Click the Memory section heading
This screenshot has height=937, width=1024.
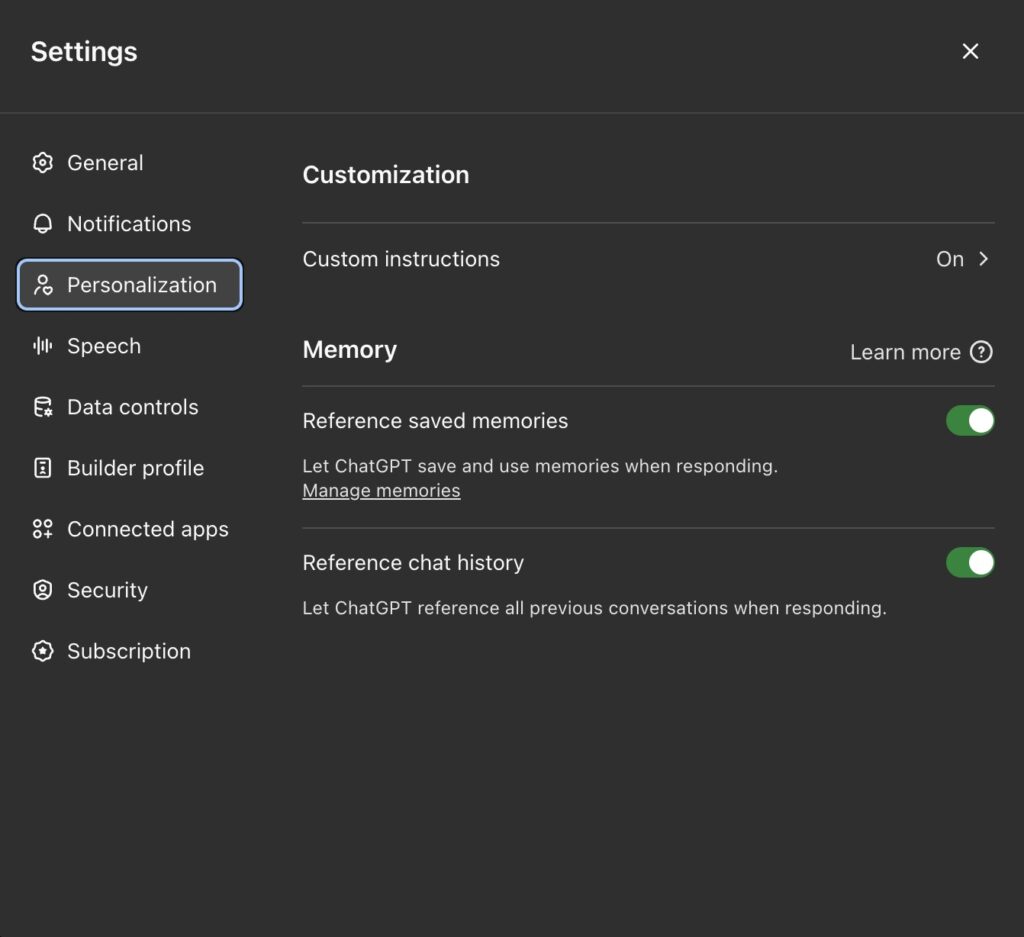pyautogui.click(x=349, y=350)
